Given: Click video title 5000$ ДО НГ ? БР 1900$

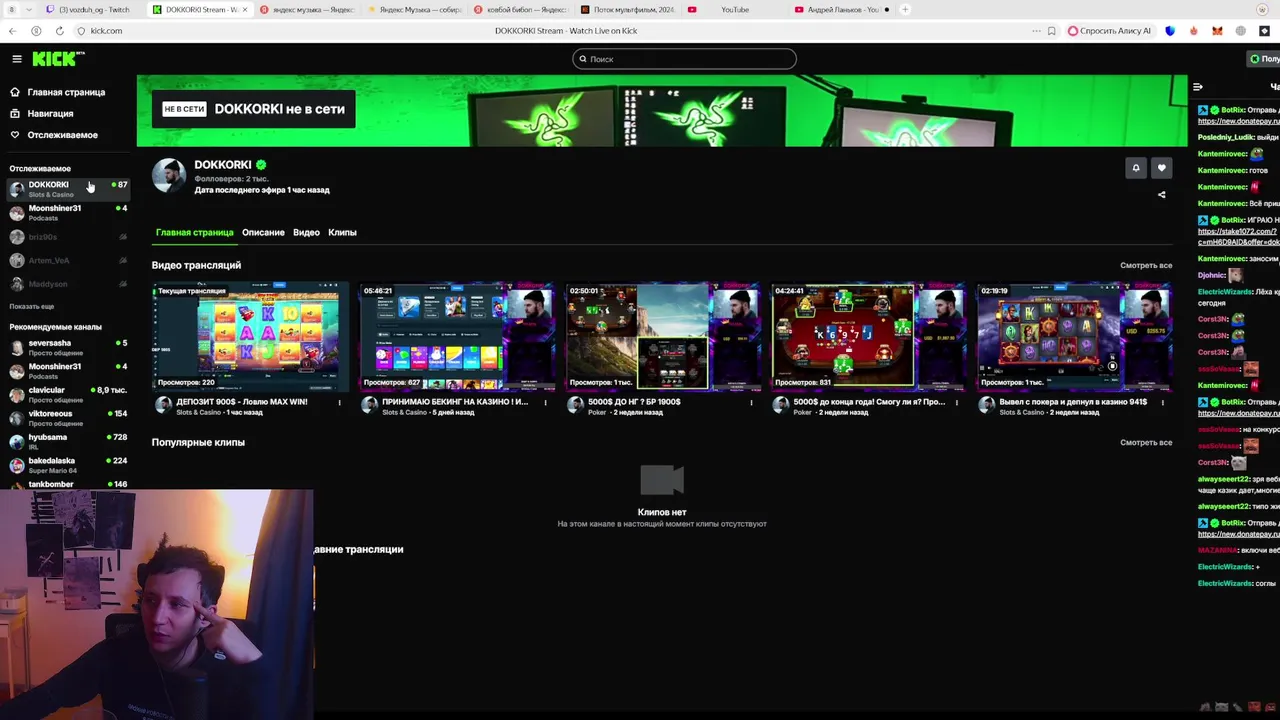Looking at the screenshot, I should coord(634,402).
